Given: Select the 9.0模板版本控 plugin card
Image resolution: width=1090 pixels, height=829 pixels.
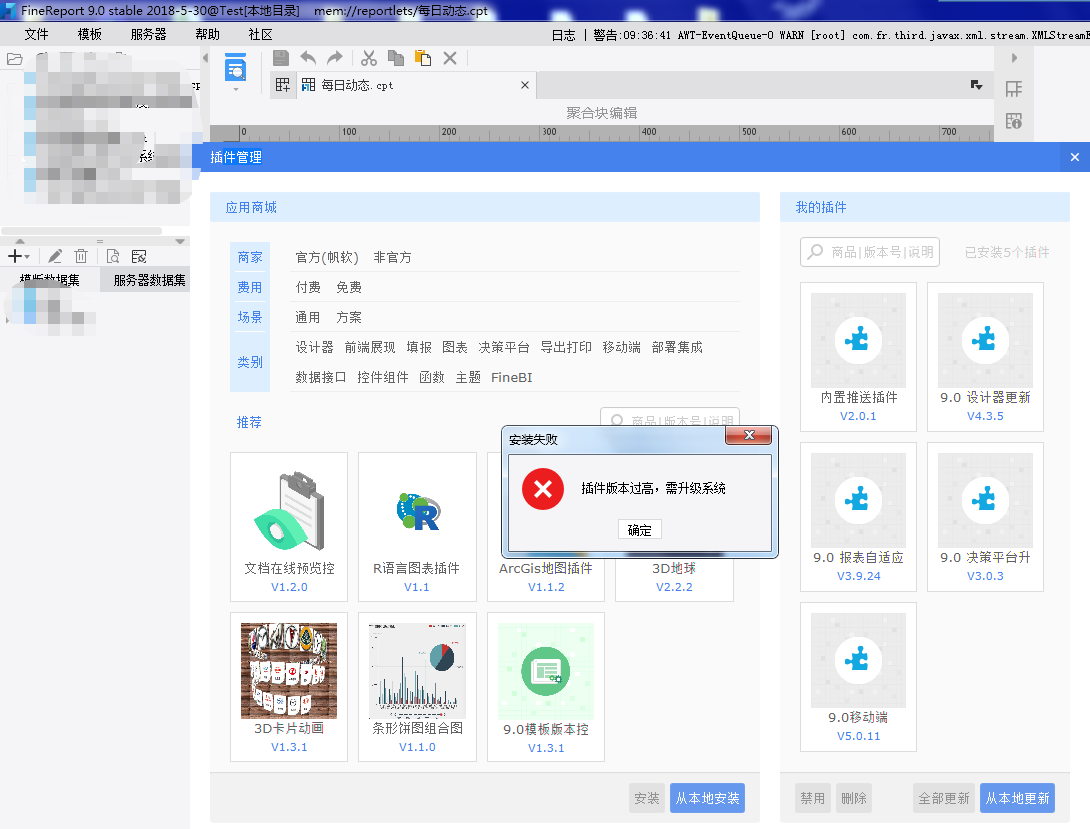Looking at the screenshot, I should pos(546,687).
